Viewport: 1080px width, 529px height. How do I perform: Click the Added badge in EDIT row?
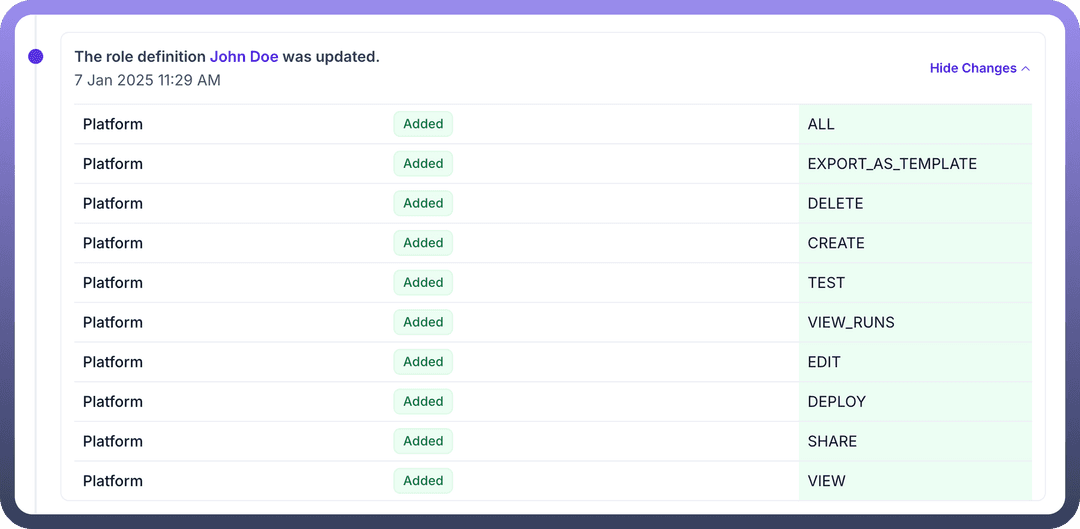(423, 362)
